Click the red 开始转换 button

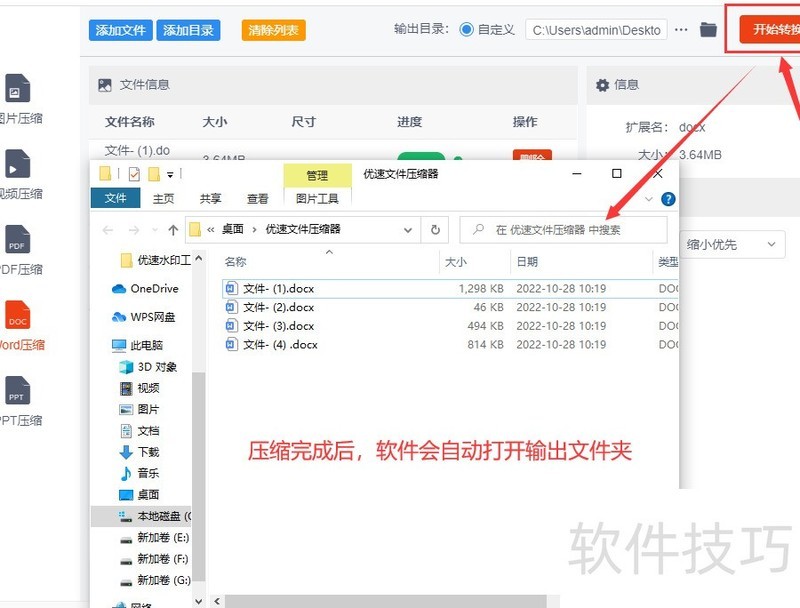point(770,29)
